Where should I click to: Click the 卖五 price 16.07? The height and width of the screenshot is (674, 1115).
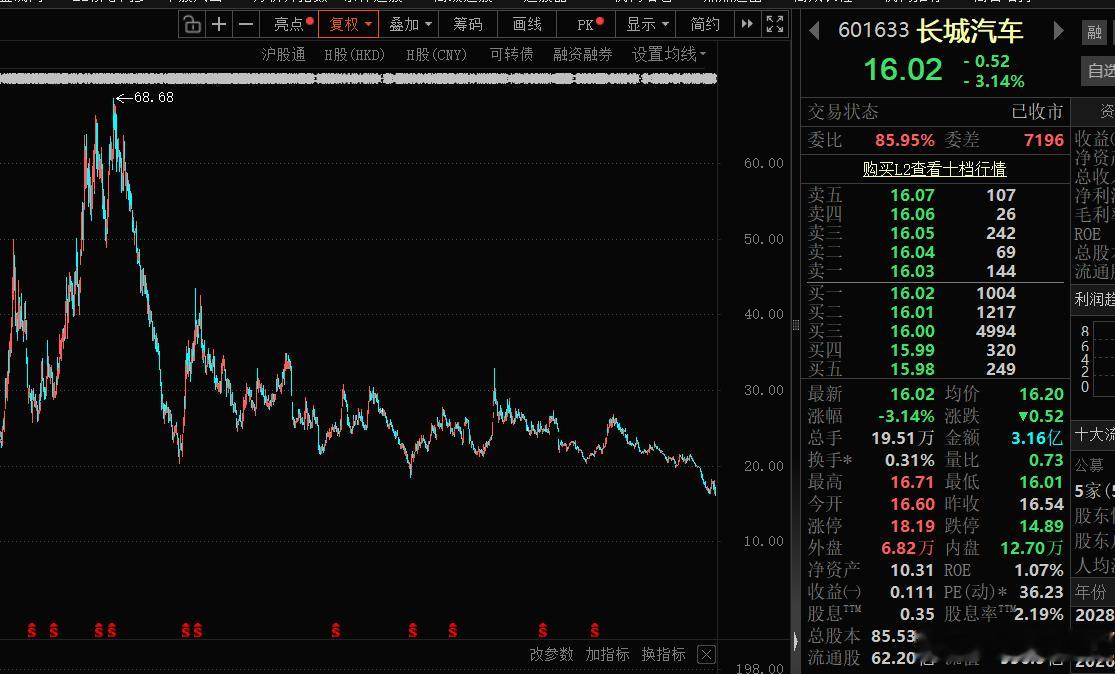tap(912, 195)
